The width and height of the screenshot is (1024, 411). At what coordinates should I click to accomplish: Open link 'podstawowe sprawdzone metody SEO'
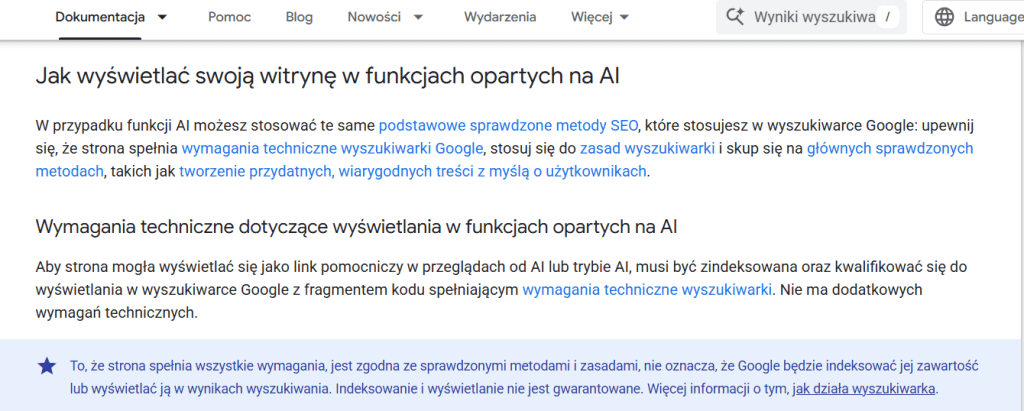(508, 125)
